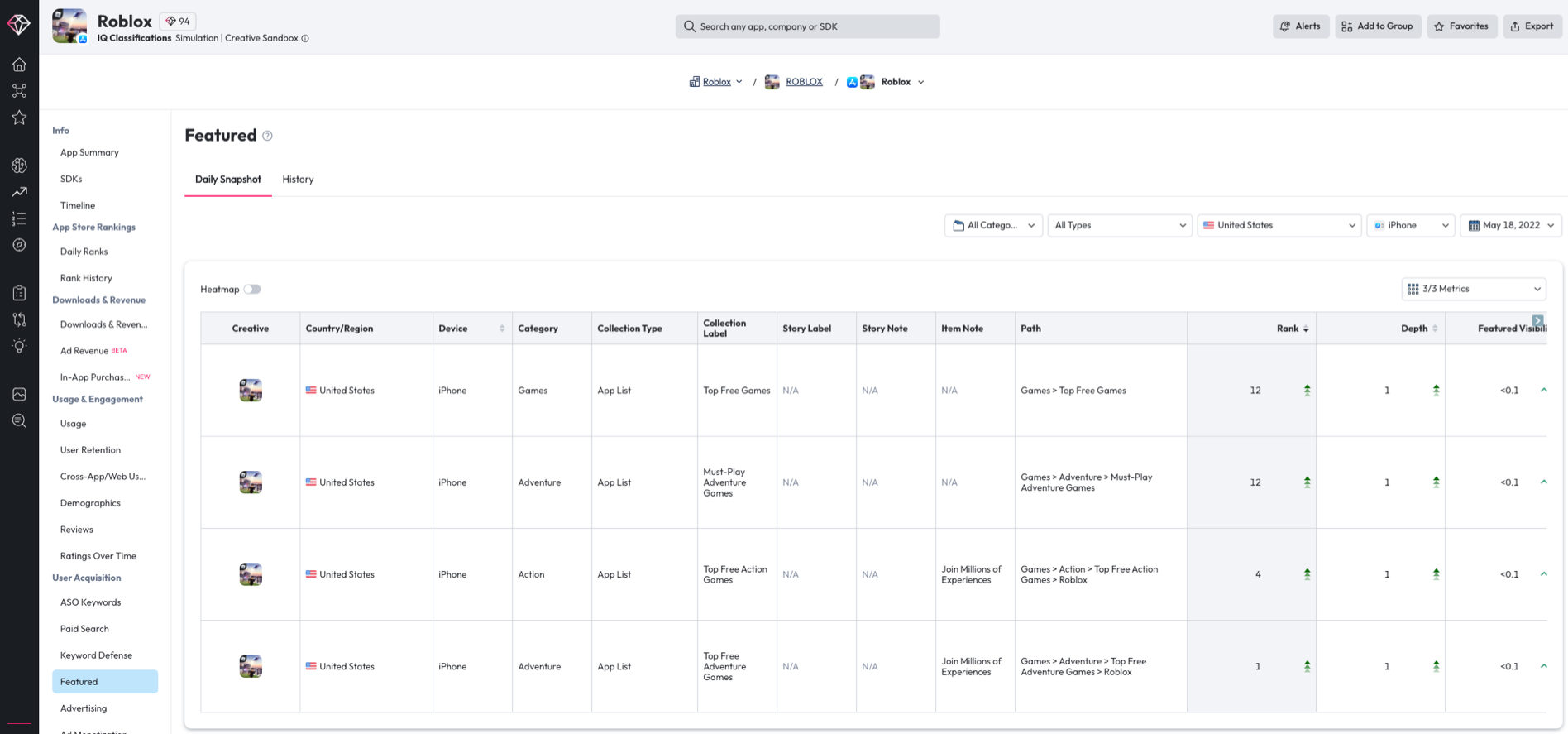Sort table by Device column header
1568x734 pixels.
click(471, 329)
